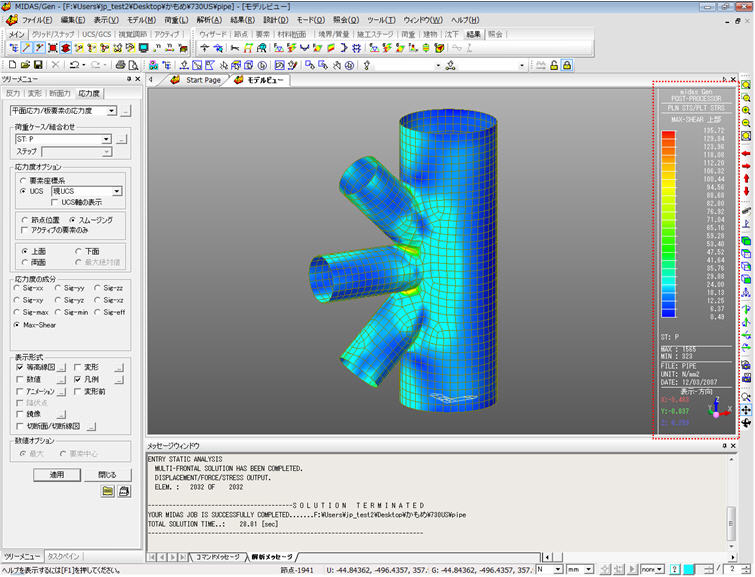
Task: Click the Print icon
Action: click(120, 65)
